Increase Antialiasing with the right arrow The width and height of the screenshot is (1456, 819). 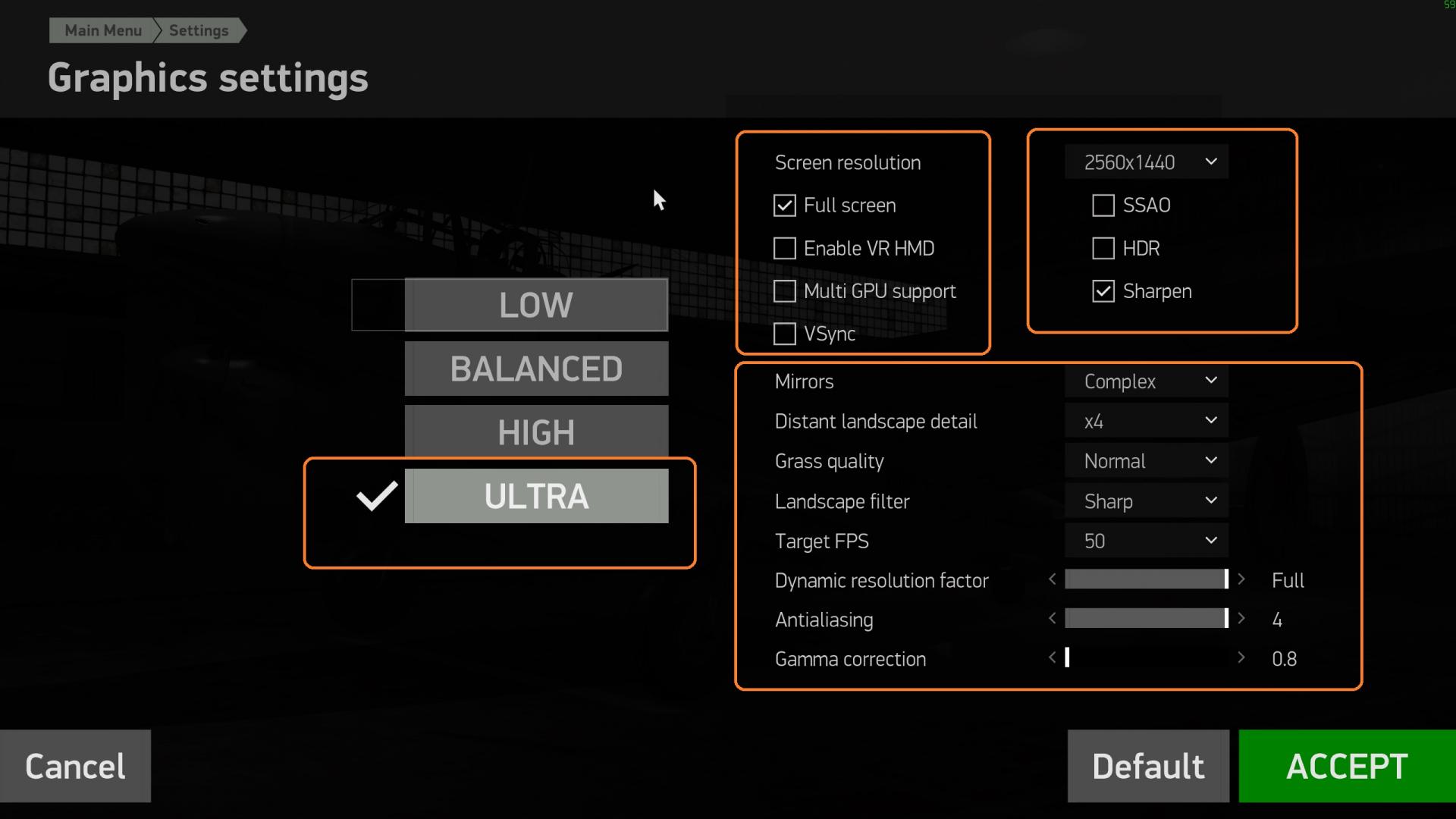point(1241,619)
